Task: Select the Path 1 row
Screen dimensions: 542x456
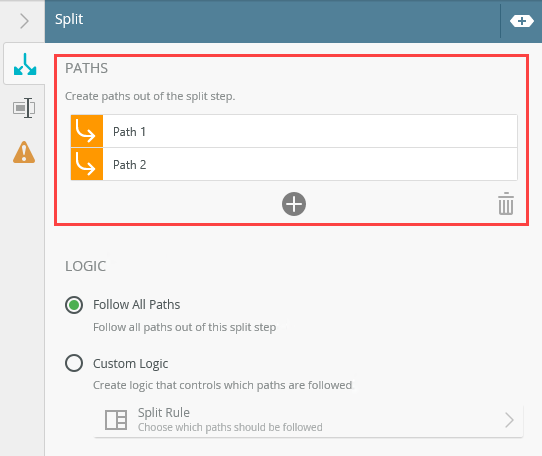Action: coord(294,131)
